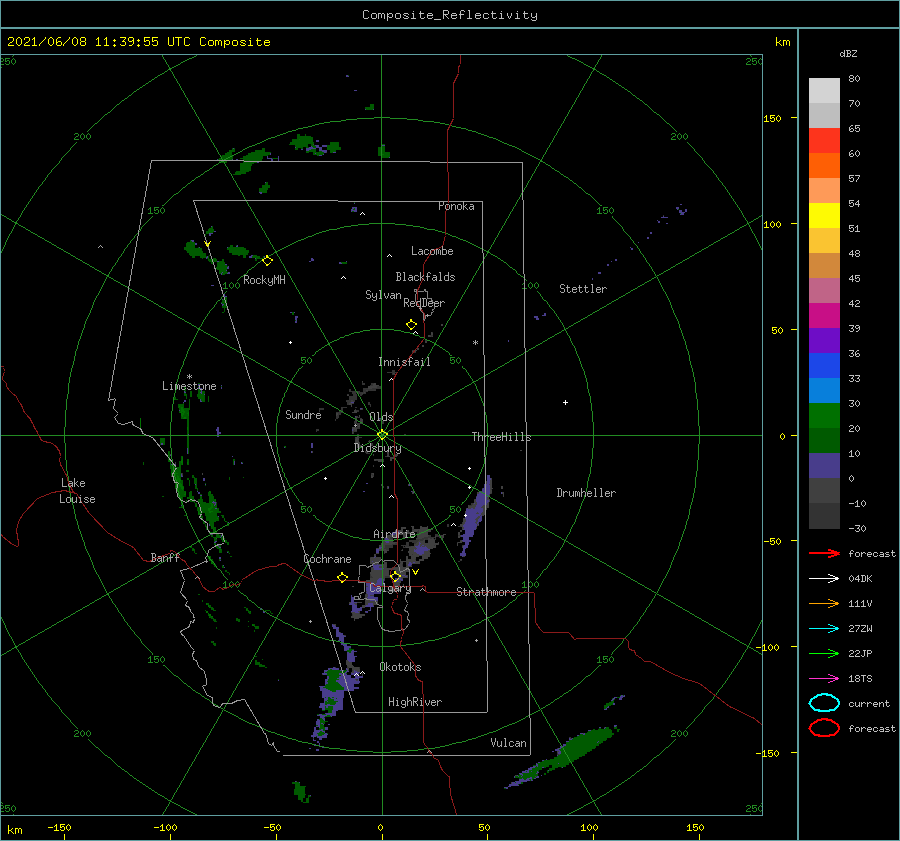
Task: Click the Ponoka city label
Action: pos(456,206)
